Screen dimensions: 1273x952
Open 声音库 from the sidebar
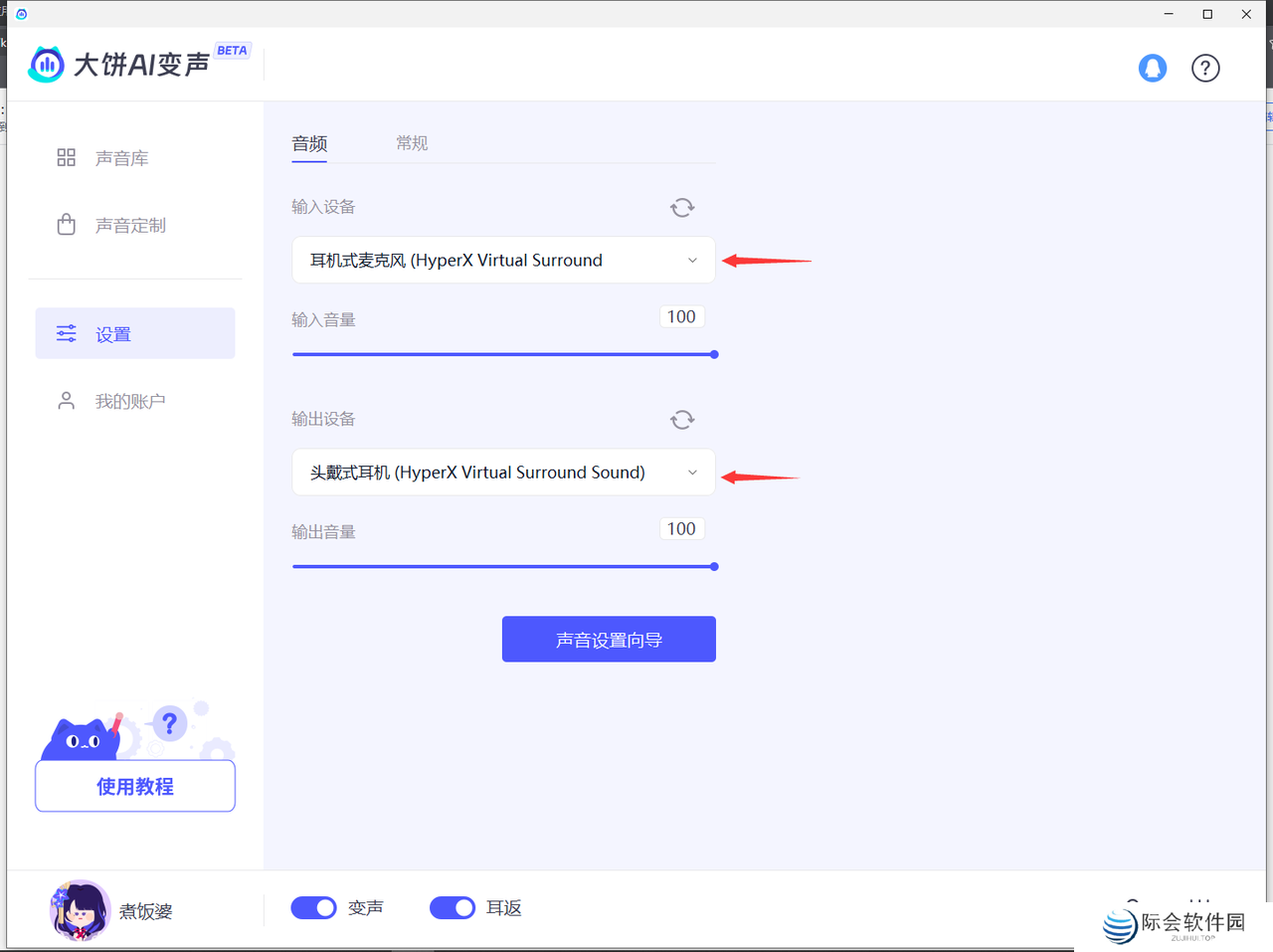121,158
